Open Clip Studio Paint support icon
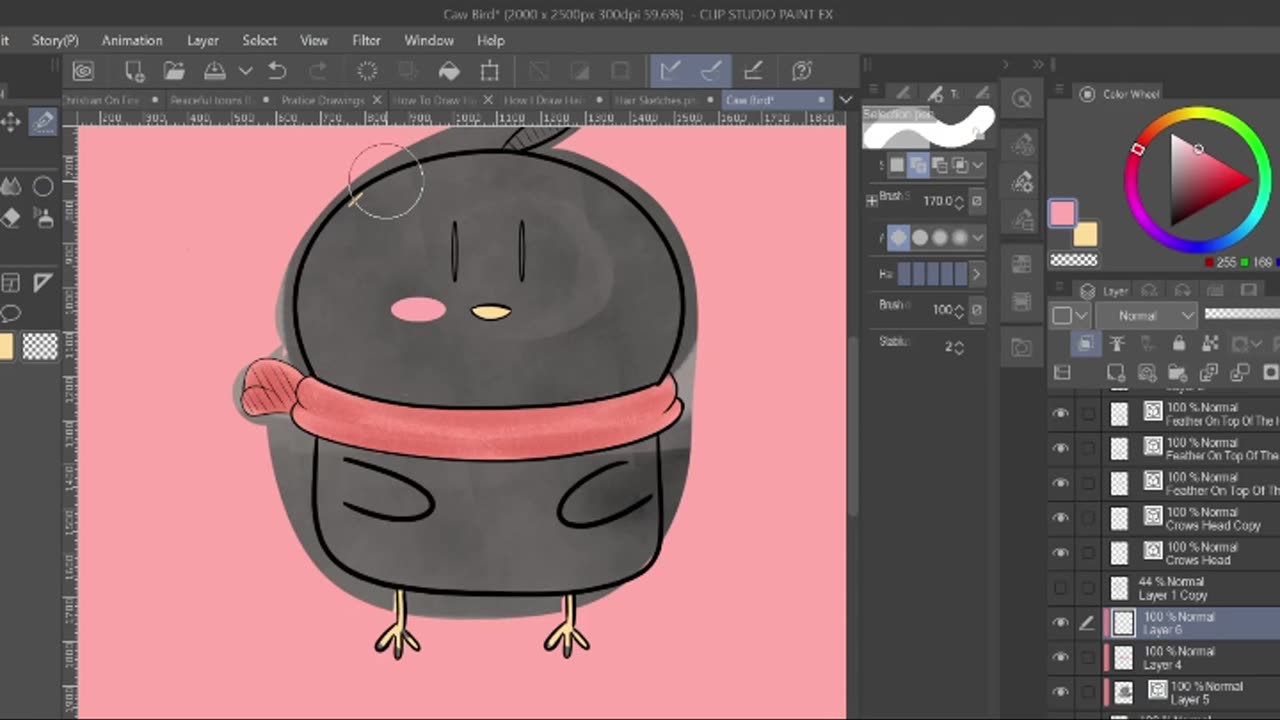 click(801, 71)
